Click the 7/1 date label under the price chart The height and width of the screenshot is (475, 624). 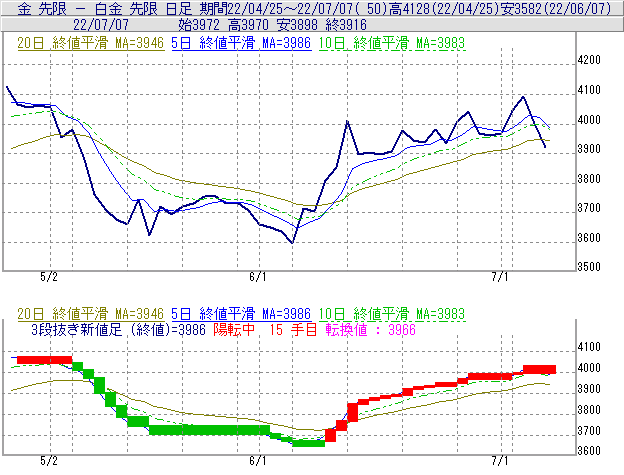(500, 277)
